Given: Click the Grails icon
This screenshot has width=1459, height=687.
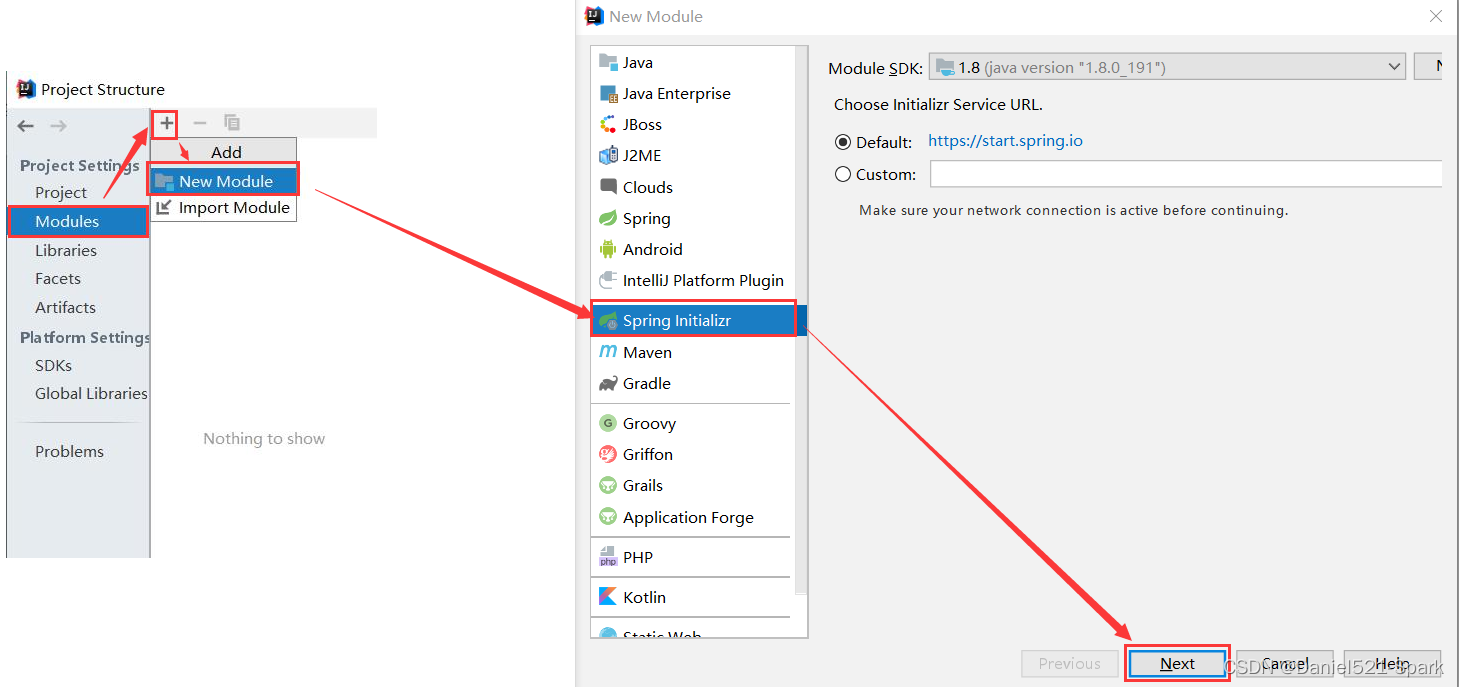Looking at the screenshot, I should [x=608, y=486].
